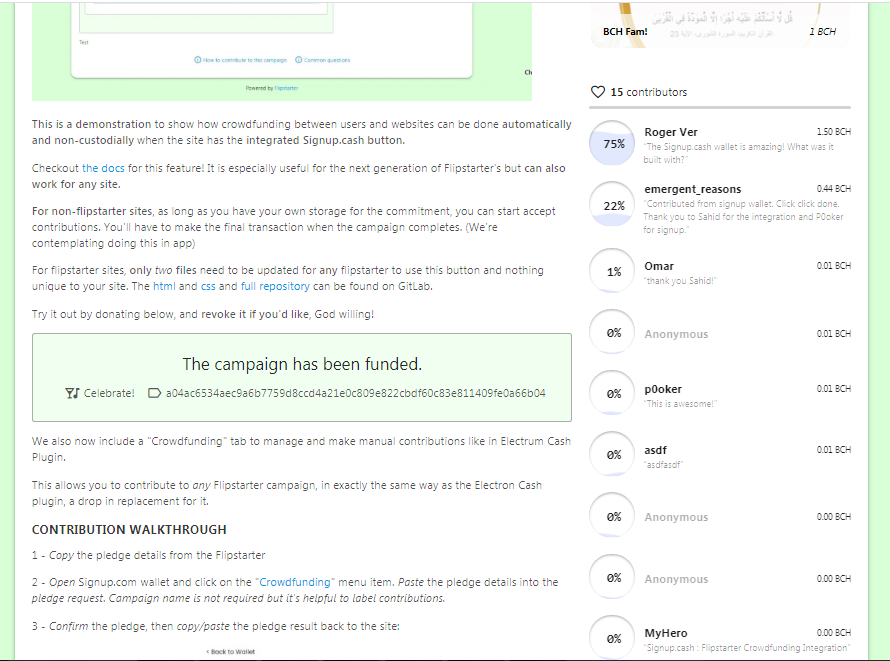The image size is (890, 661).
Task: Click the Back to Wallet image link
Action: pos(230,652)
